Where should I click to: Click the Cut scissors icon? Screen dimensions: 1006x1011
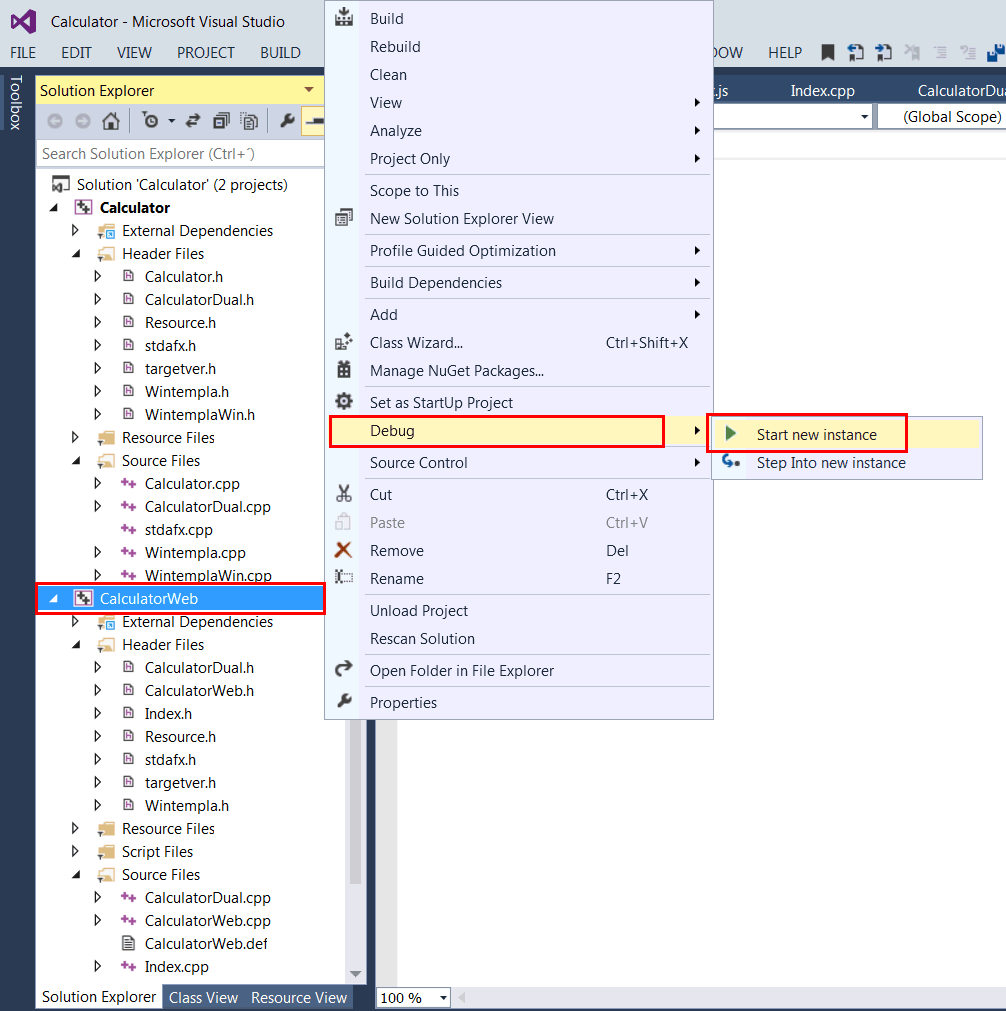(344, 494)
